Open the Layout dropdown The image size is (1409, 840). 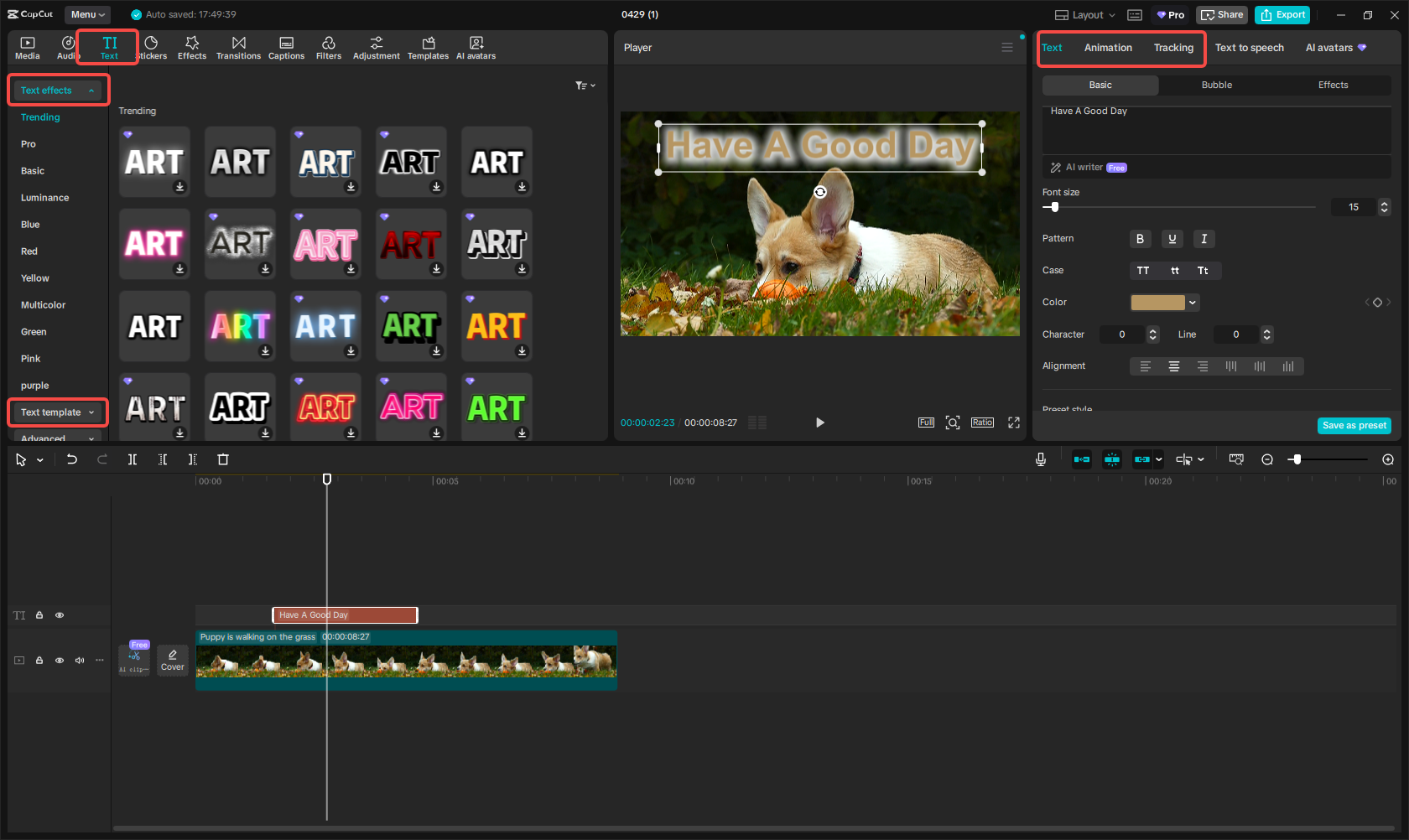1085,15
